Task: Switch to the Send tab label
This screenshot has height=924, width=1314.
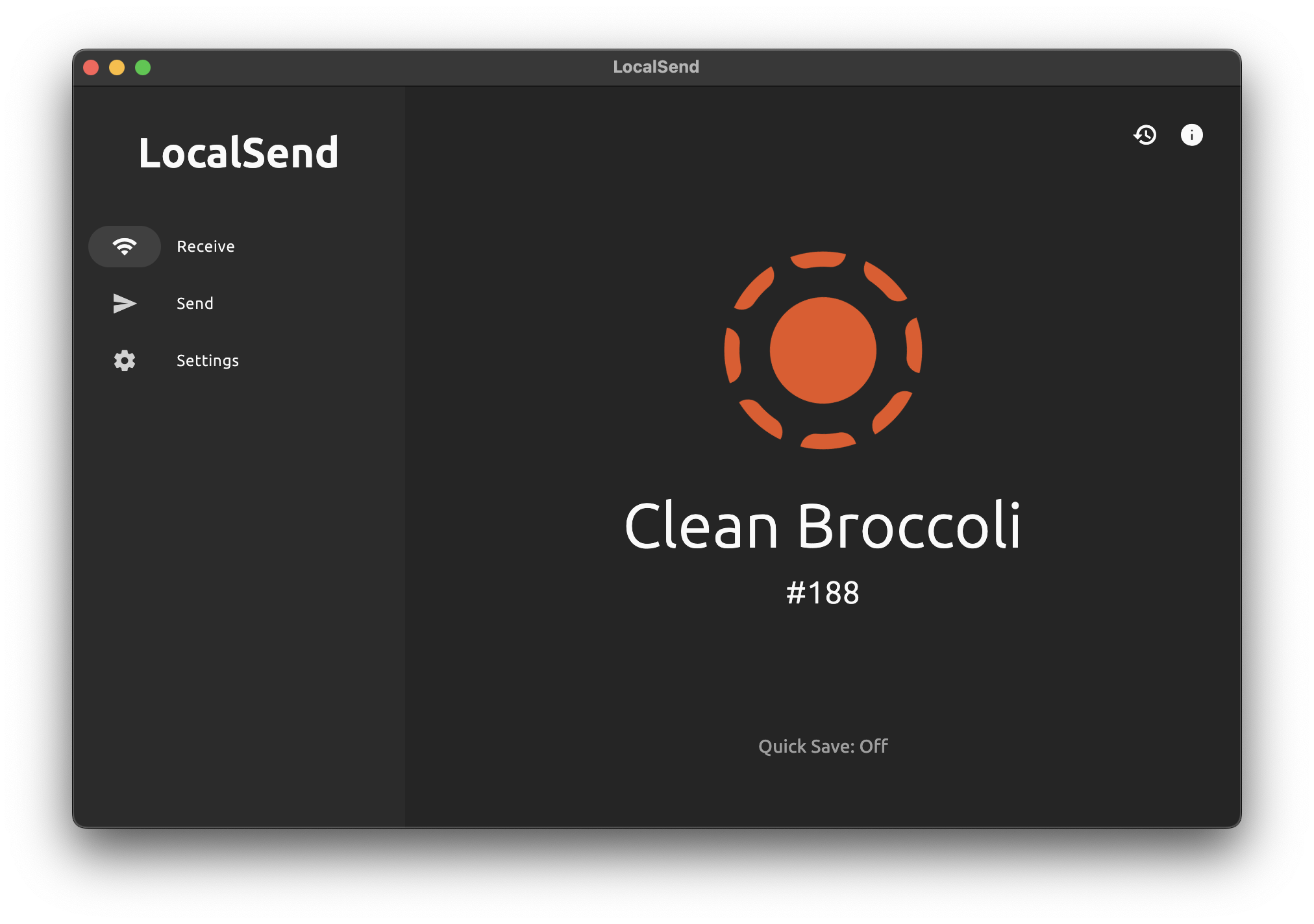Action: tap(195, 304)
